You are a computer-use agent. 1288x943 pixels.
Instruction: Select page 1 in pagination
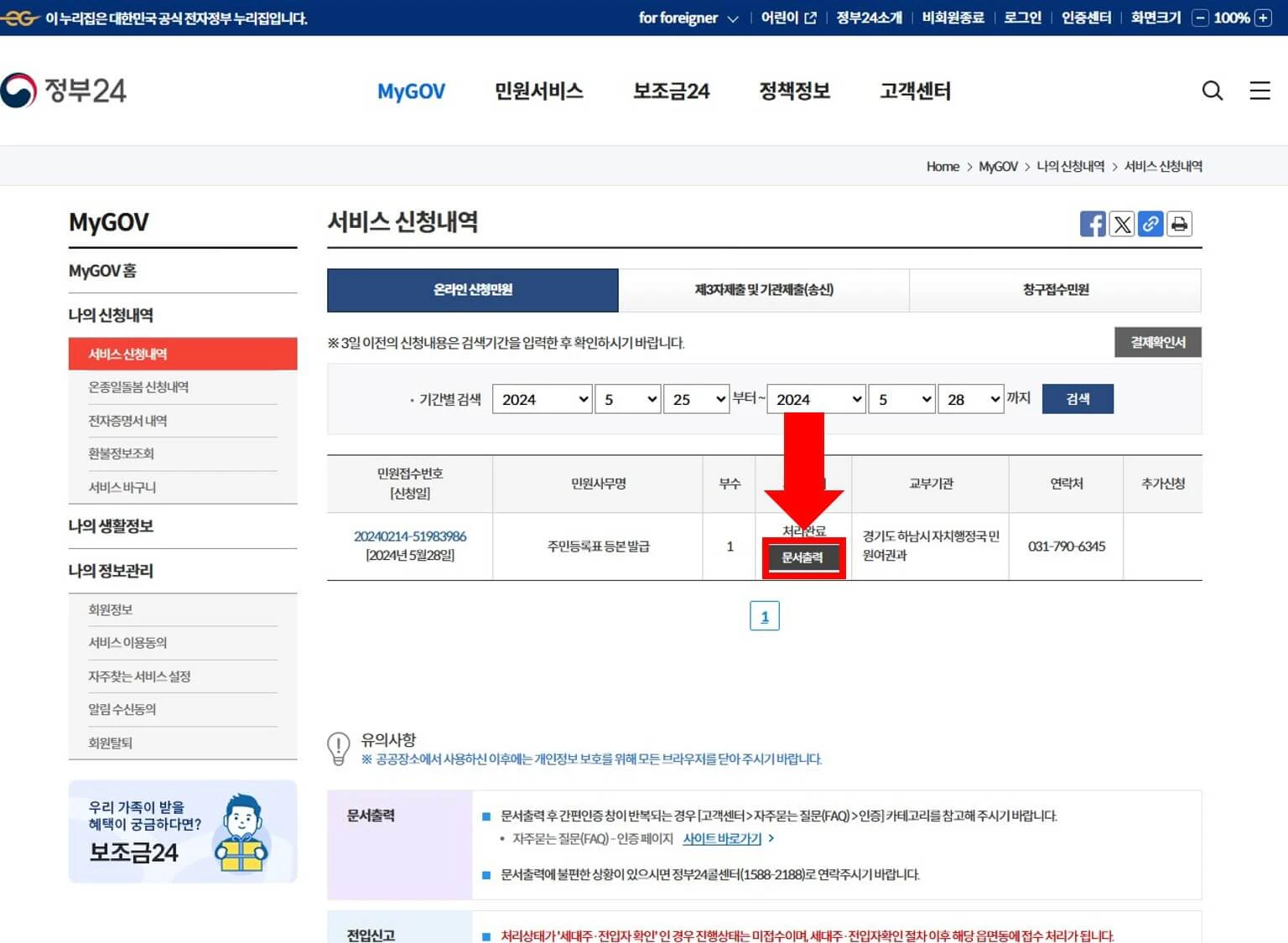click(x=764, y=614)
